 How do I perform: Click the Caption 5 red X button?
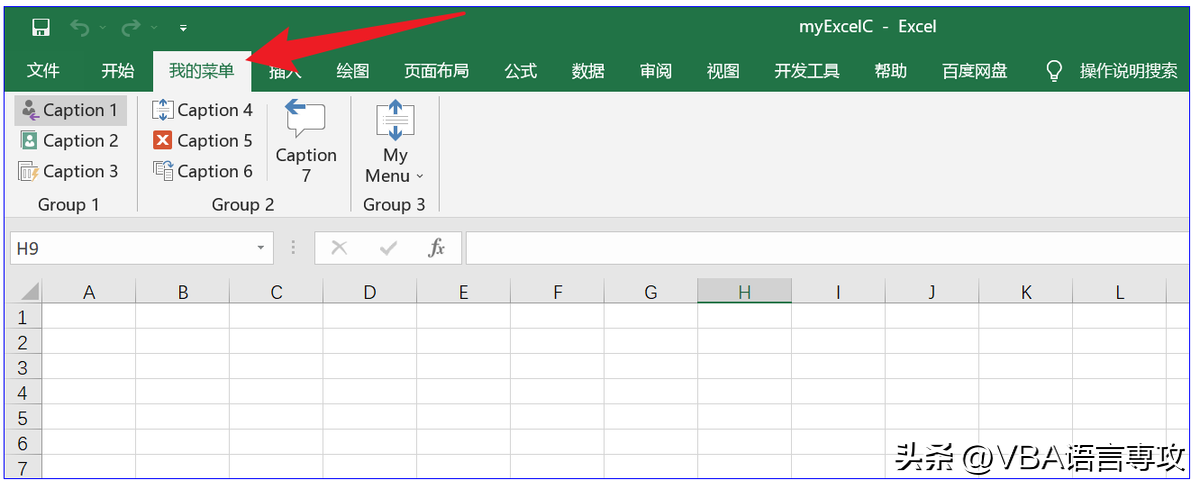(203, 141)
